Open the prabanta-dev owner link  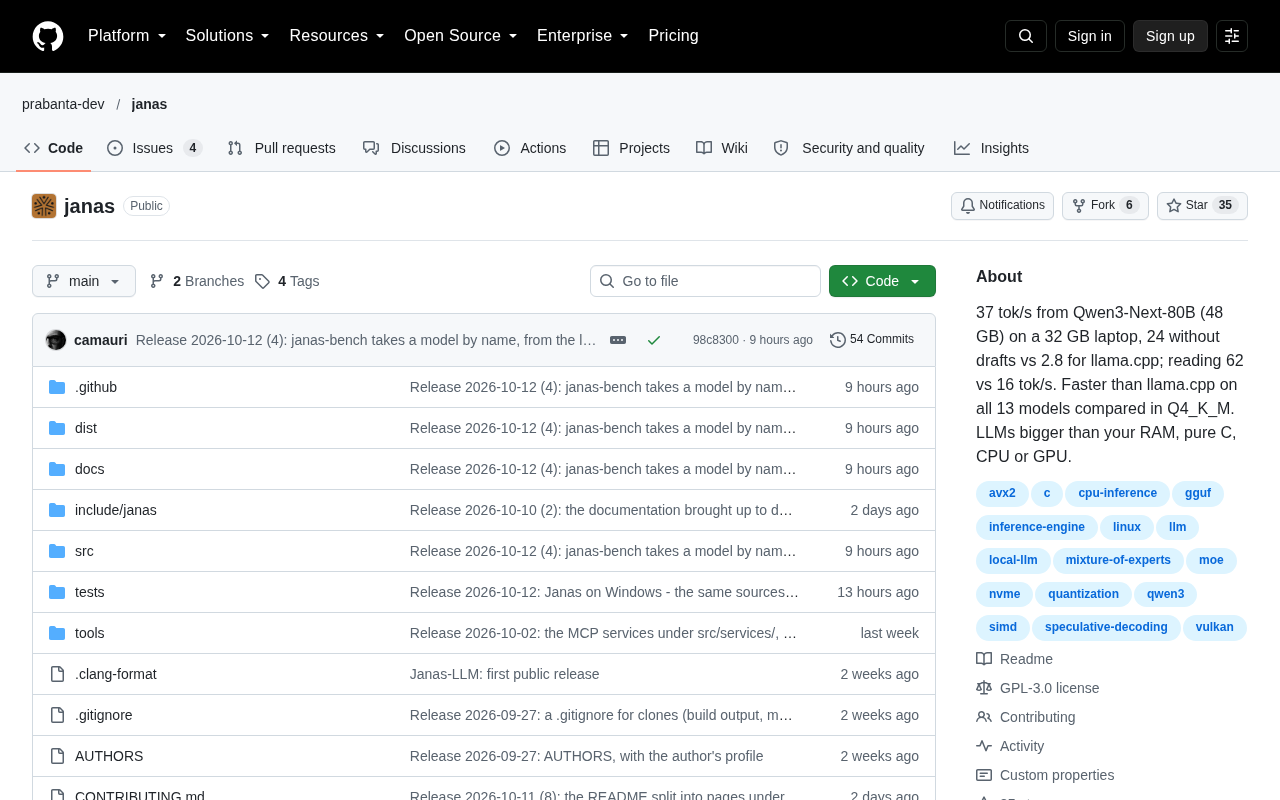coord(63,104)
